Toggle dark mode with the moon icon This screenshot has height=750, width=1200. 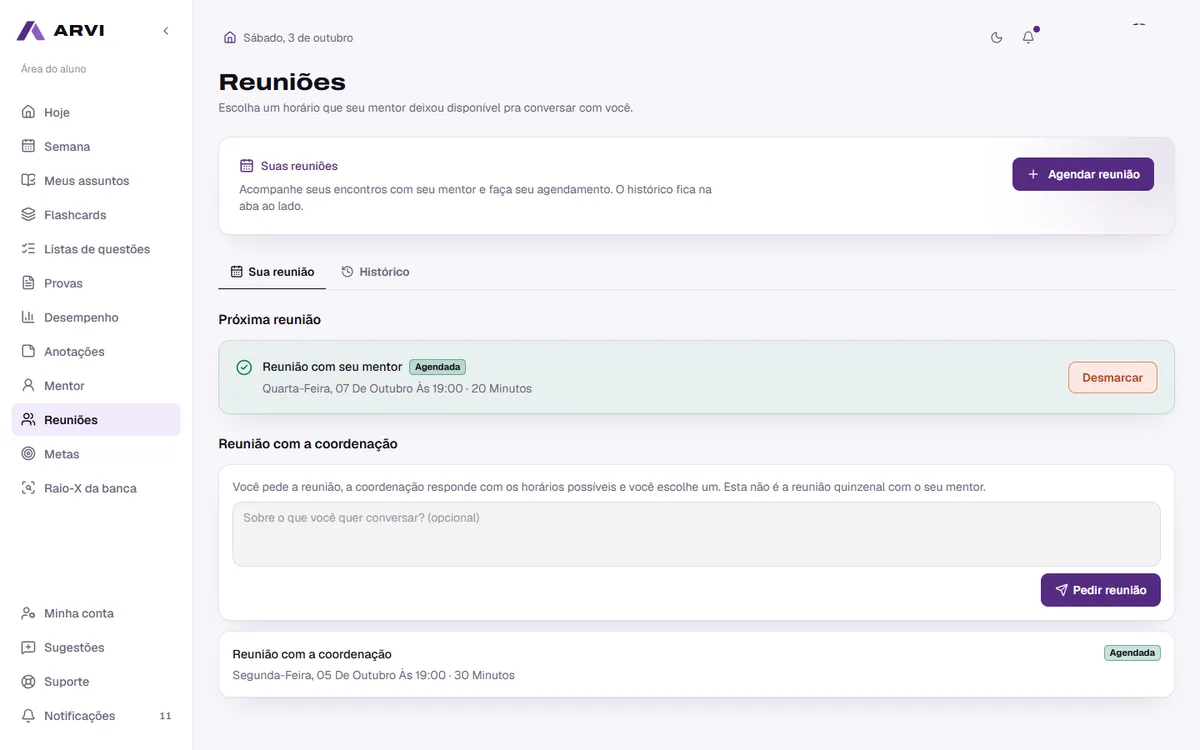(996, 38)
